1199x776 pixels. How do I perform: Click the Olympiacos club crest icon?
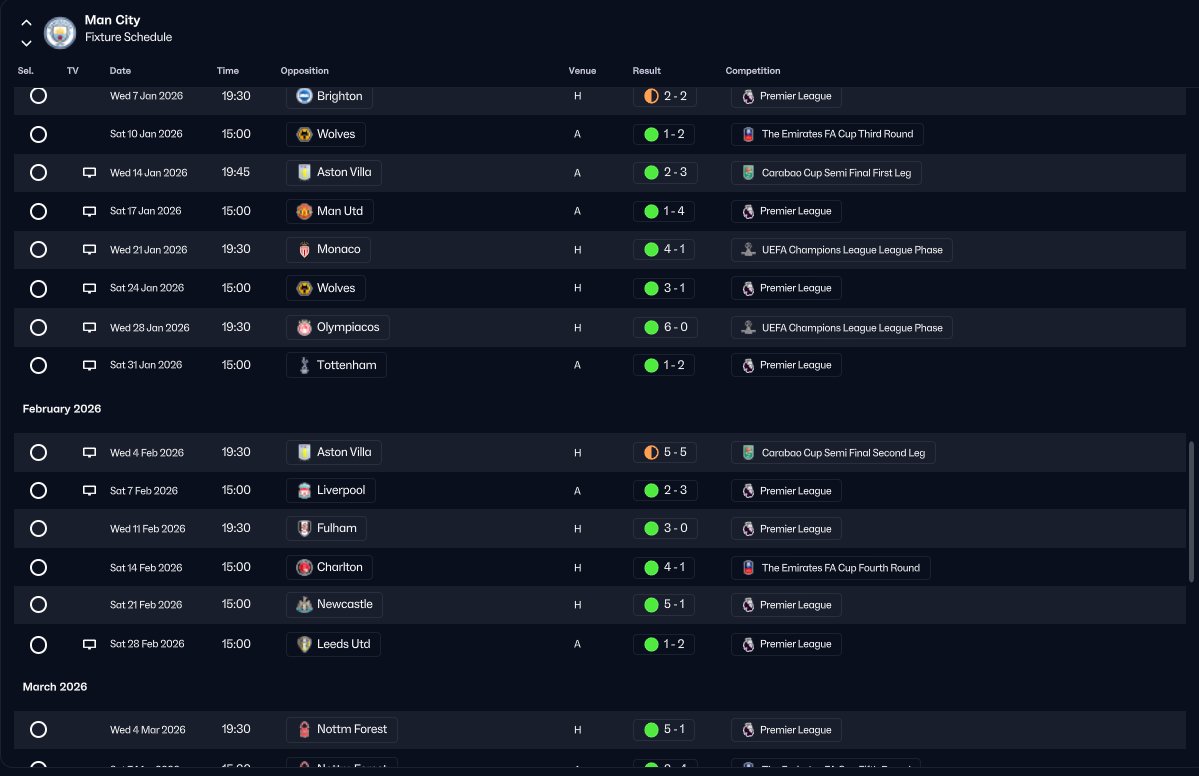(304, 327)
